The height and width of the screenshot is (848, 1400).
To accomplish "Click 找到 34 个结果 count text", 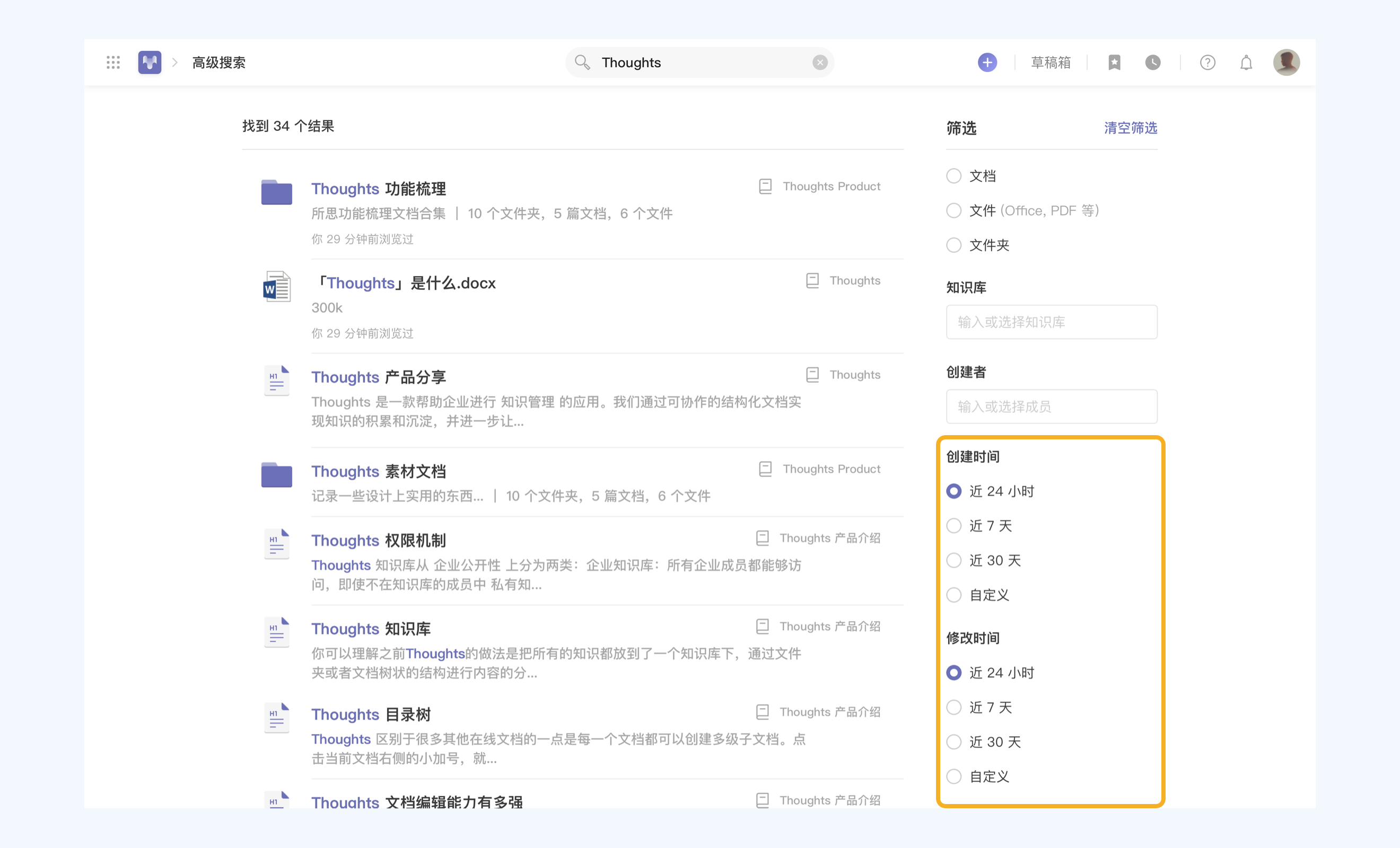I will click(x=288, y=126).
